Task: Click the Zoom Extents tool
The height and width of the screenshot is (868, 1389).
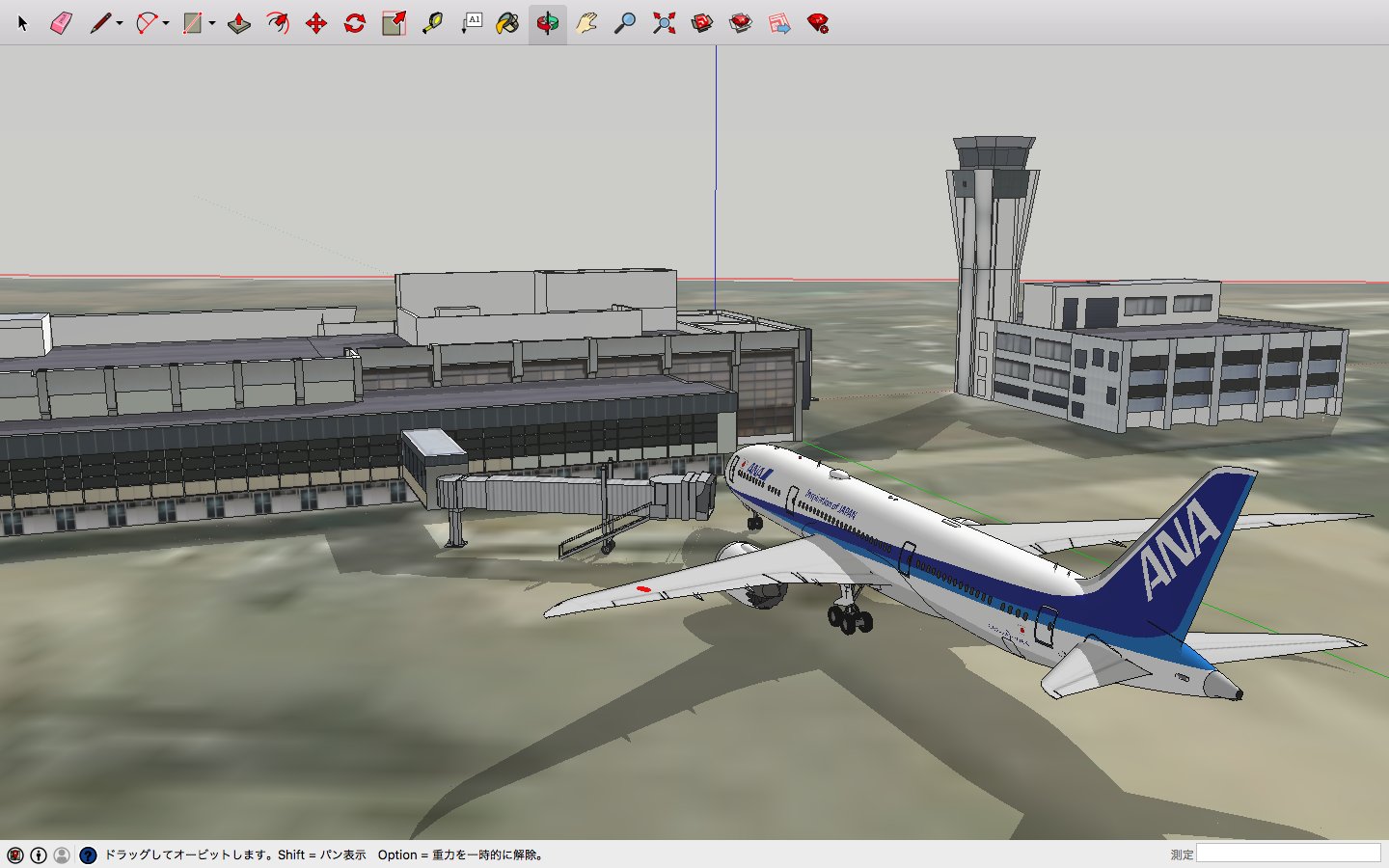Action: [664, 23]
